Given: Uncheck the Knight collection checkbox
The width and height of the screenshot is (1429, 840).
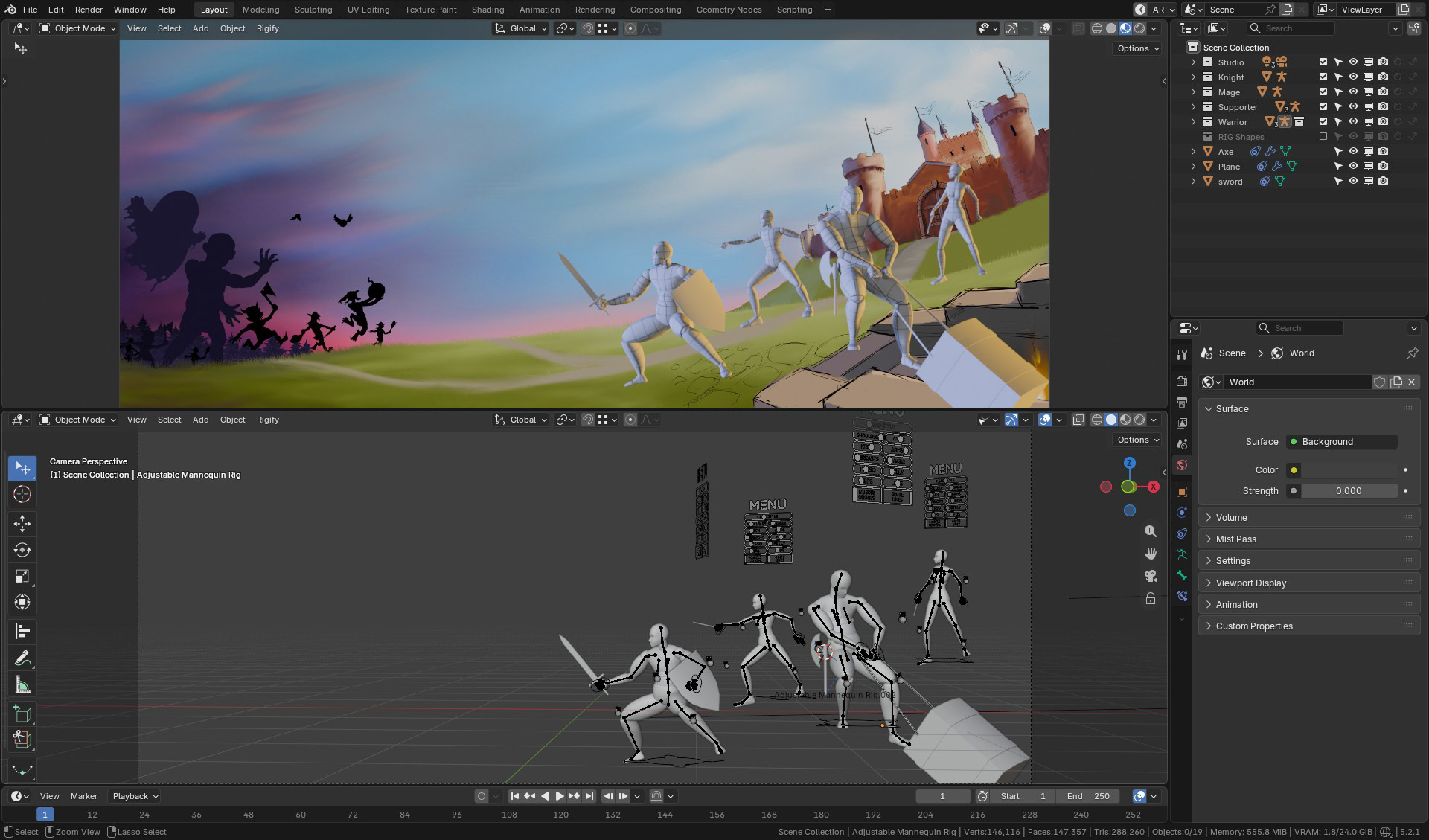Looking at the screenshot, I should (x=1323, y=77).
